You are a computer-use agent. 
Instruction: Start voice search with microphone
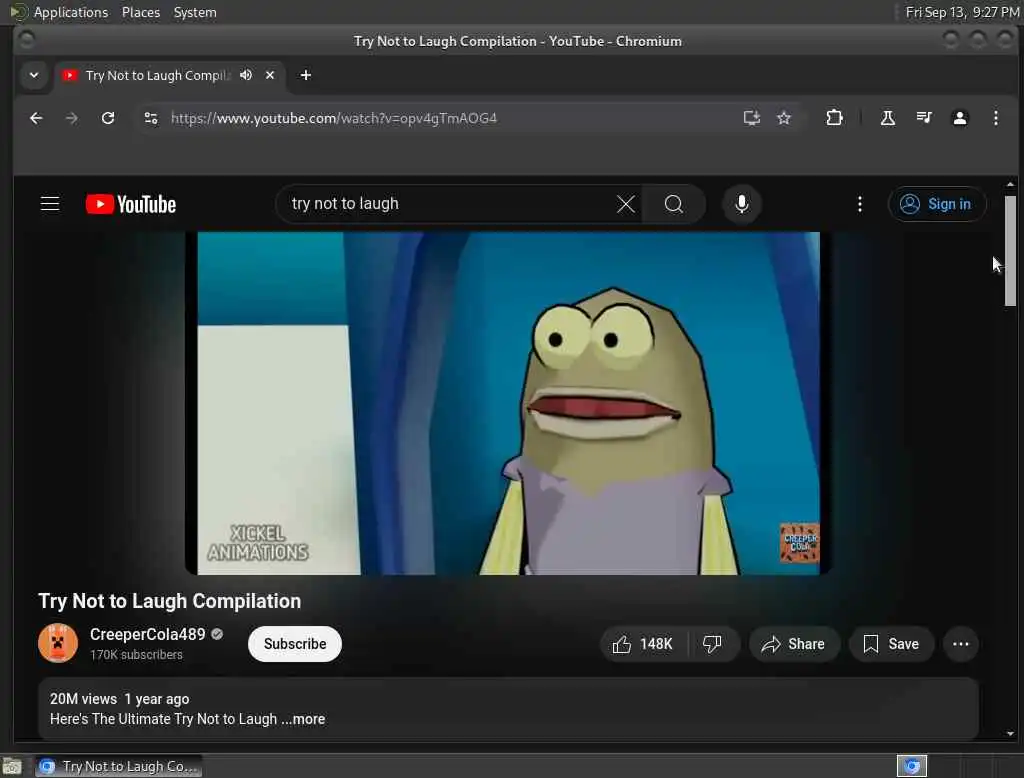(x=741, y=204)
